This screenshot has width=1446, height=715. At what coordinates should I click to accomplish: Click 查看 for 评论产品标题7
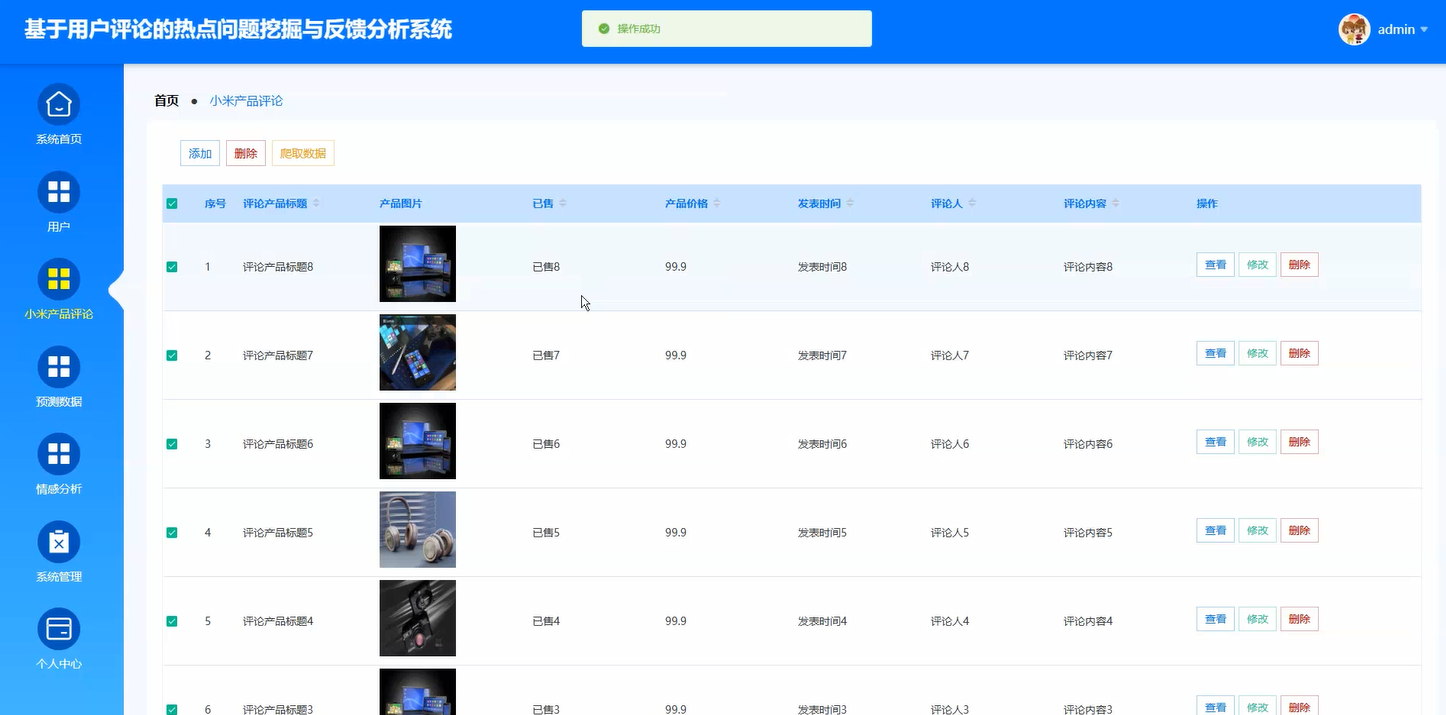[x=1216, y=353]
